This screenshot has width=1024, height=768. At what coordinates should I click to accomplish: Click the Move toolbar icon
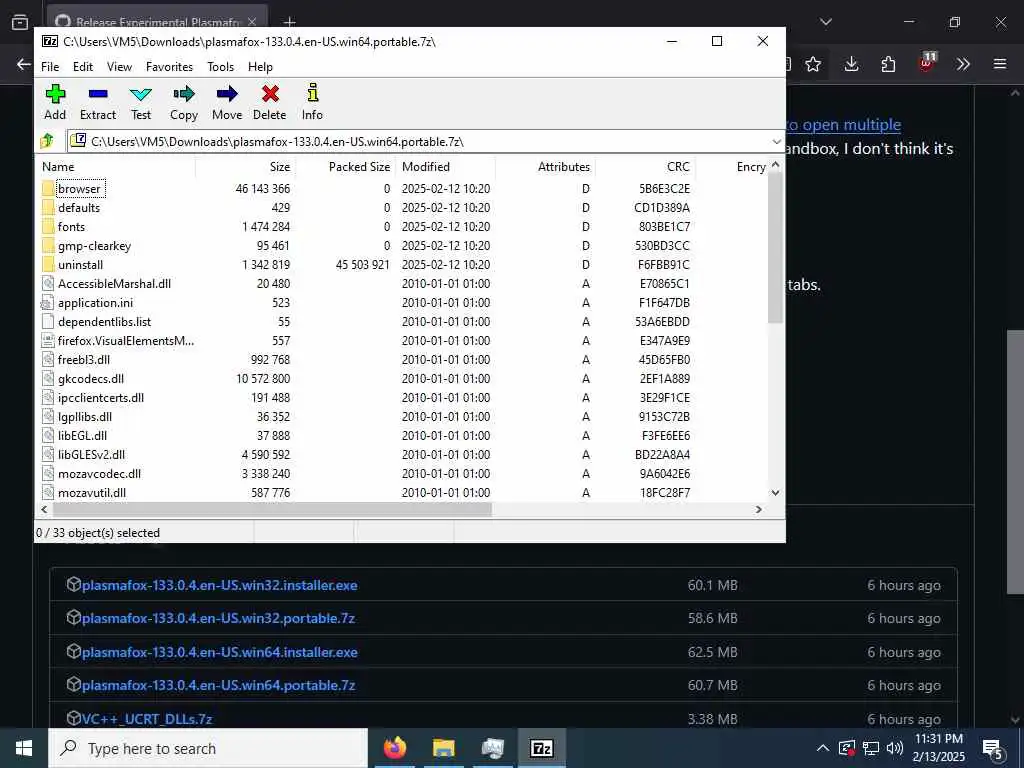[x=227, y=94]
